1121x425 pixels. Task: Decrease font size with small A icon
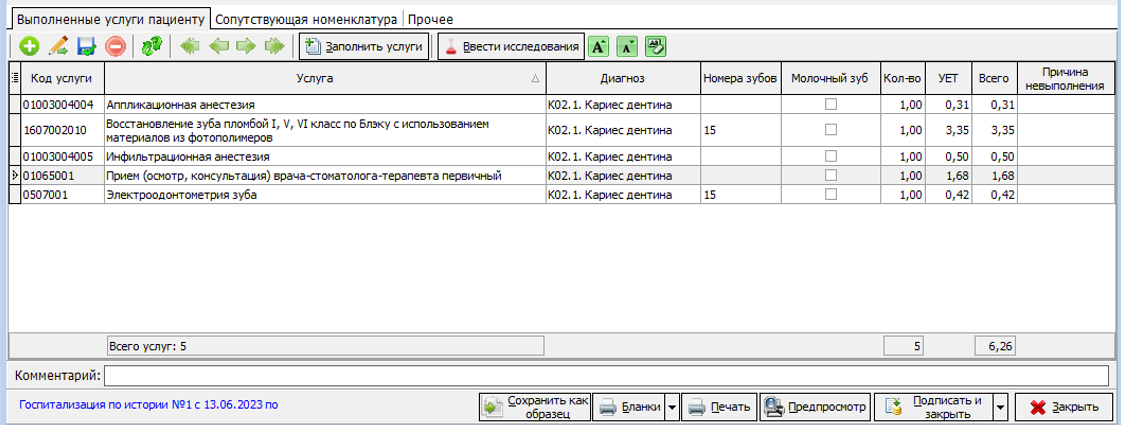627,46
